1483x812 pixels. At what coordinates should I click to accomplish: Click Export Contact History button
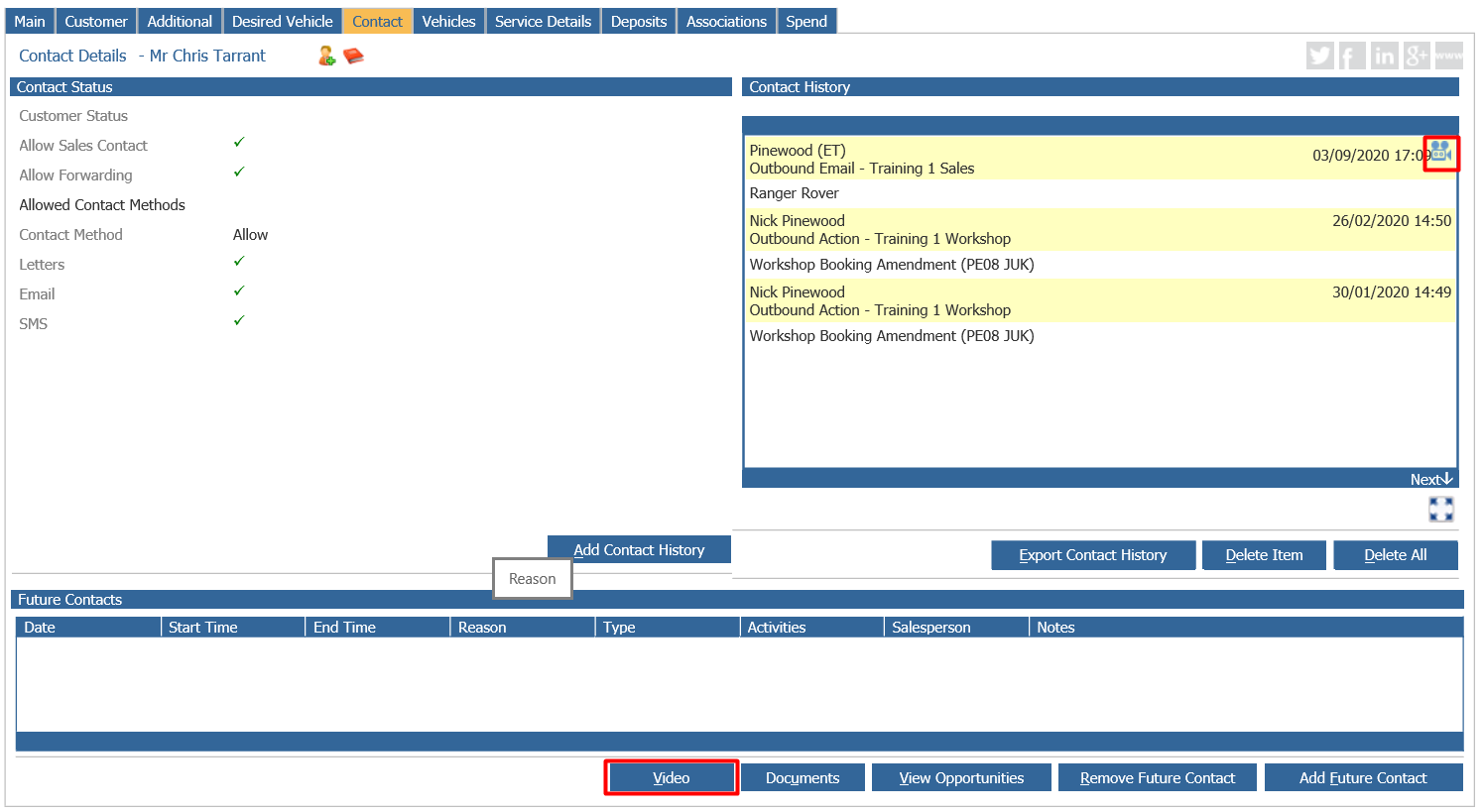coord(1093,555)
